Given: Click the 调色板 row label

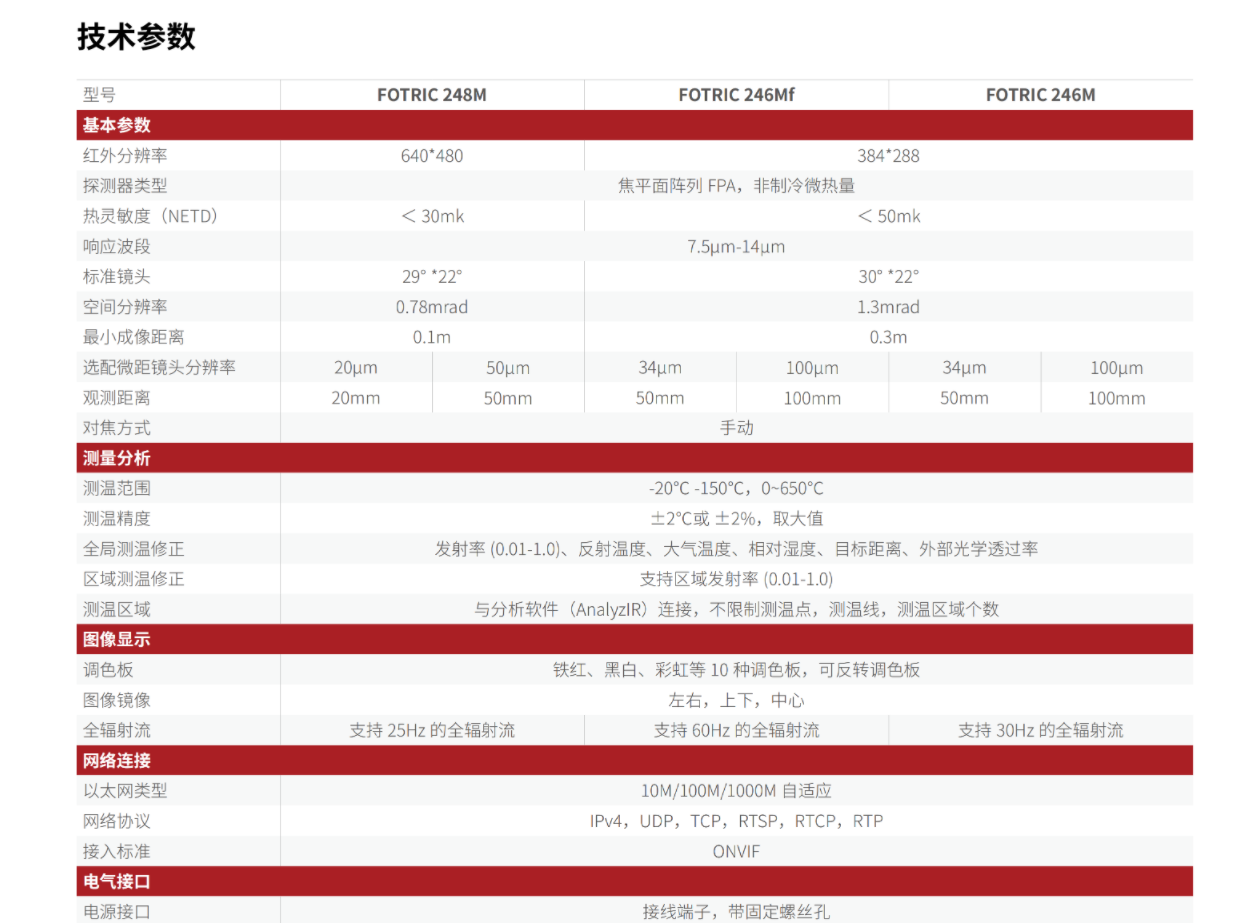Looking at the screenshot, I should coord(108,670).
